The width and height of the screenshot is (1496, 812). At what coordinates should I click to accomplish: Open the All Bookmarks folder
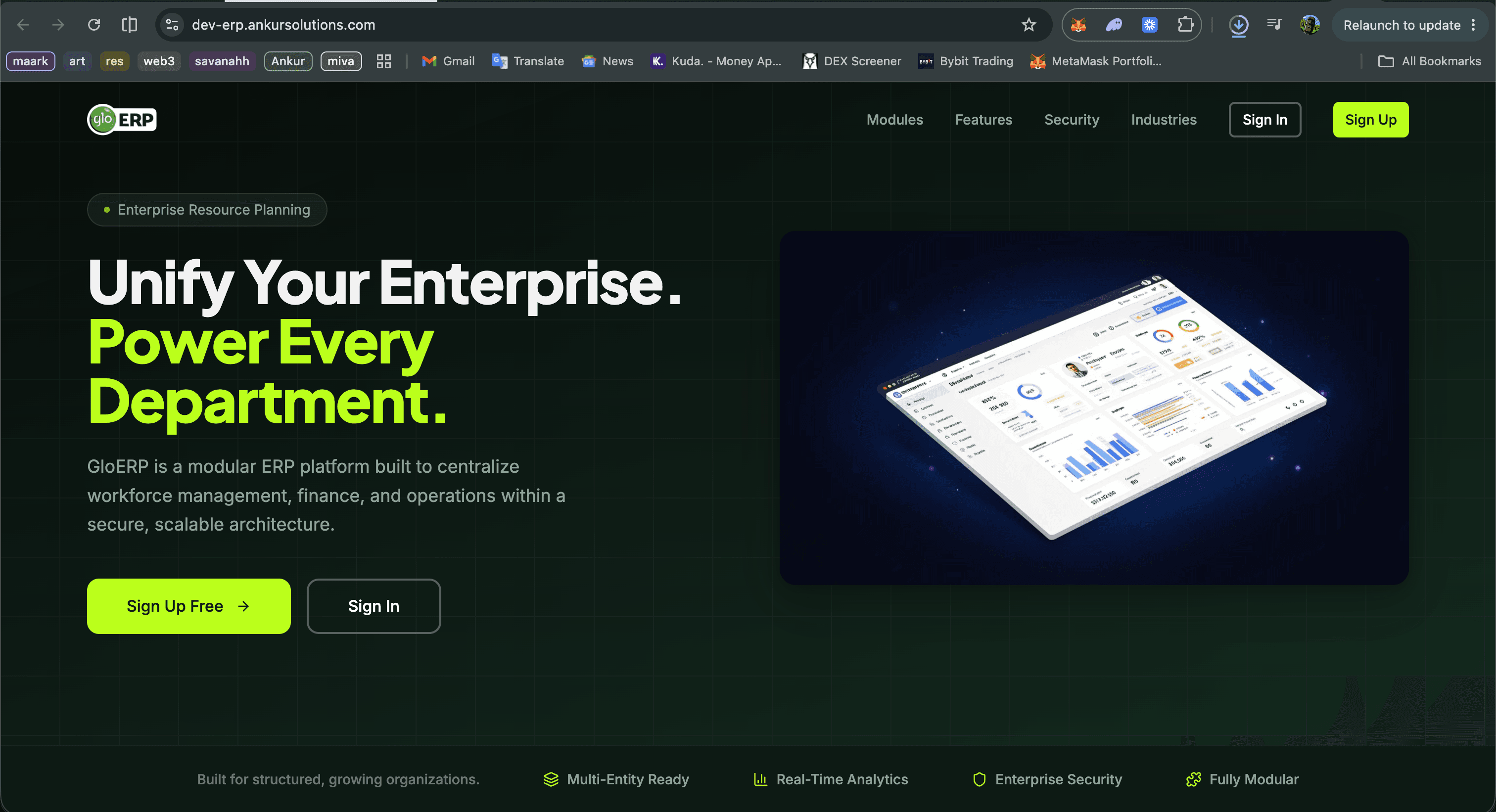click(1430, 61)
